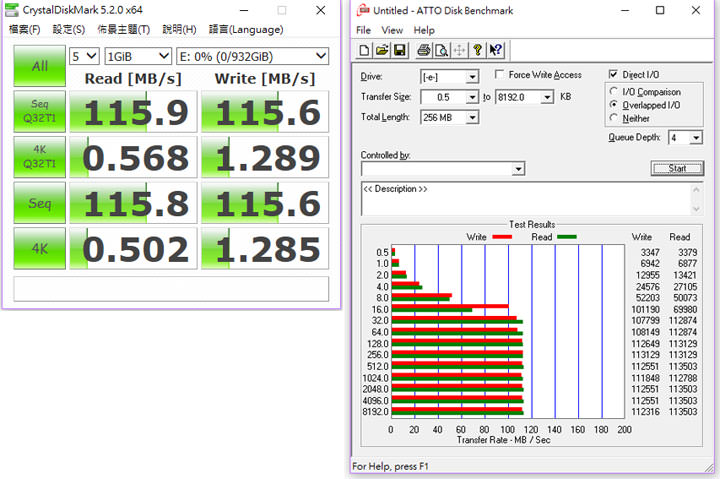Enable the Force Write Access checkbox

point(500,75)
